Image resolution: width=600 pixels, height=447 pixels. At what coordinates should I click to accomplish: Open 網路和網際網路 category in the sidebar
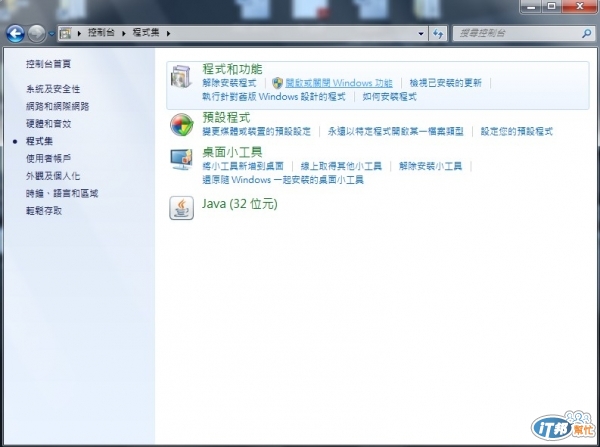[57, 106]
